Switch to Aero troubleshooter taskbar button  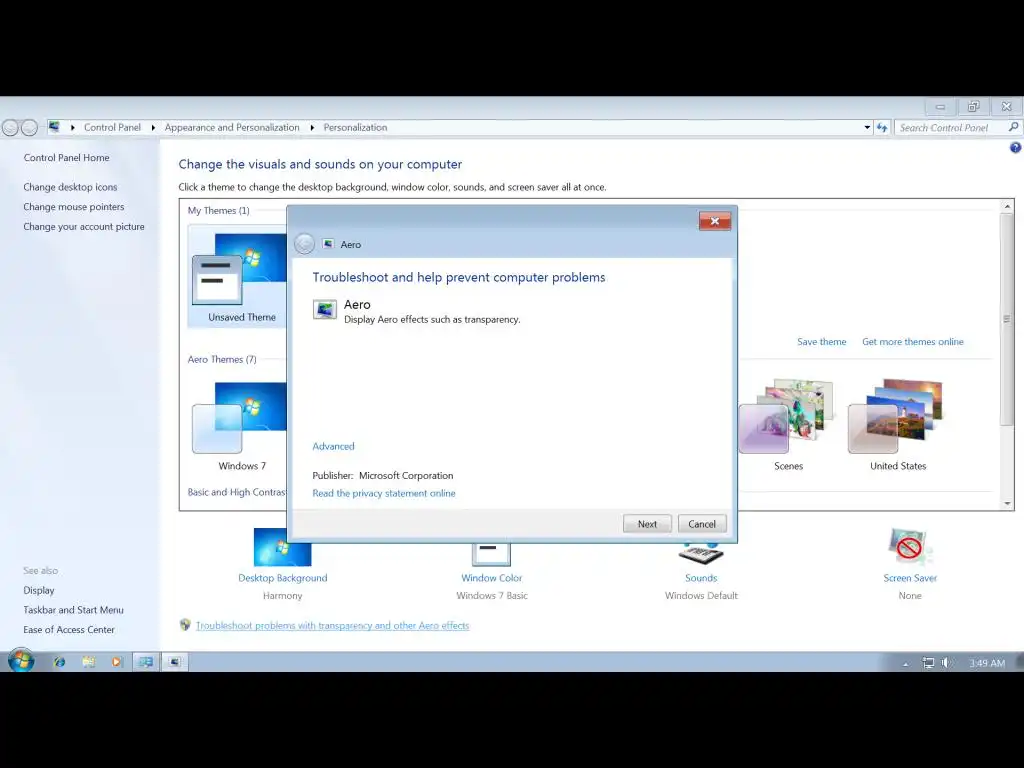click(174, 662)
